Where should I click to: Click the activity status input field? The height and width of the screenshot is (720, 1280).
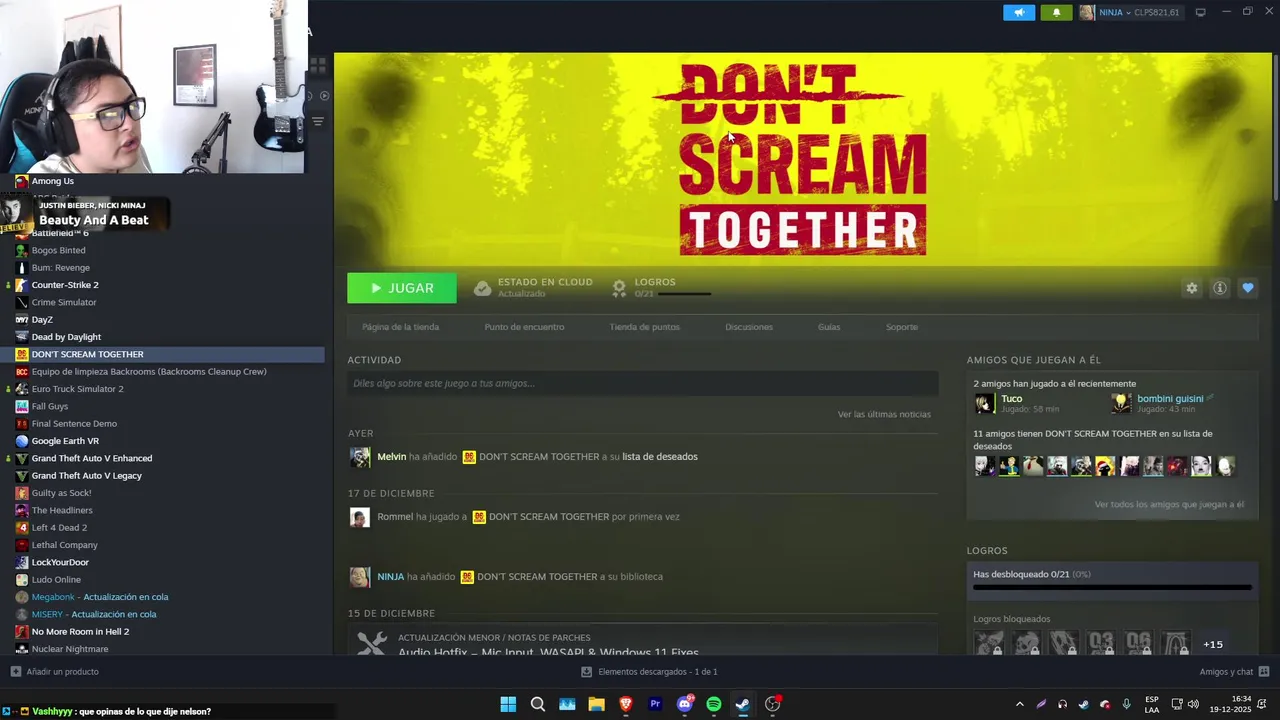point(642,383)
